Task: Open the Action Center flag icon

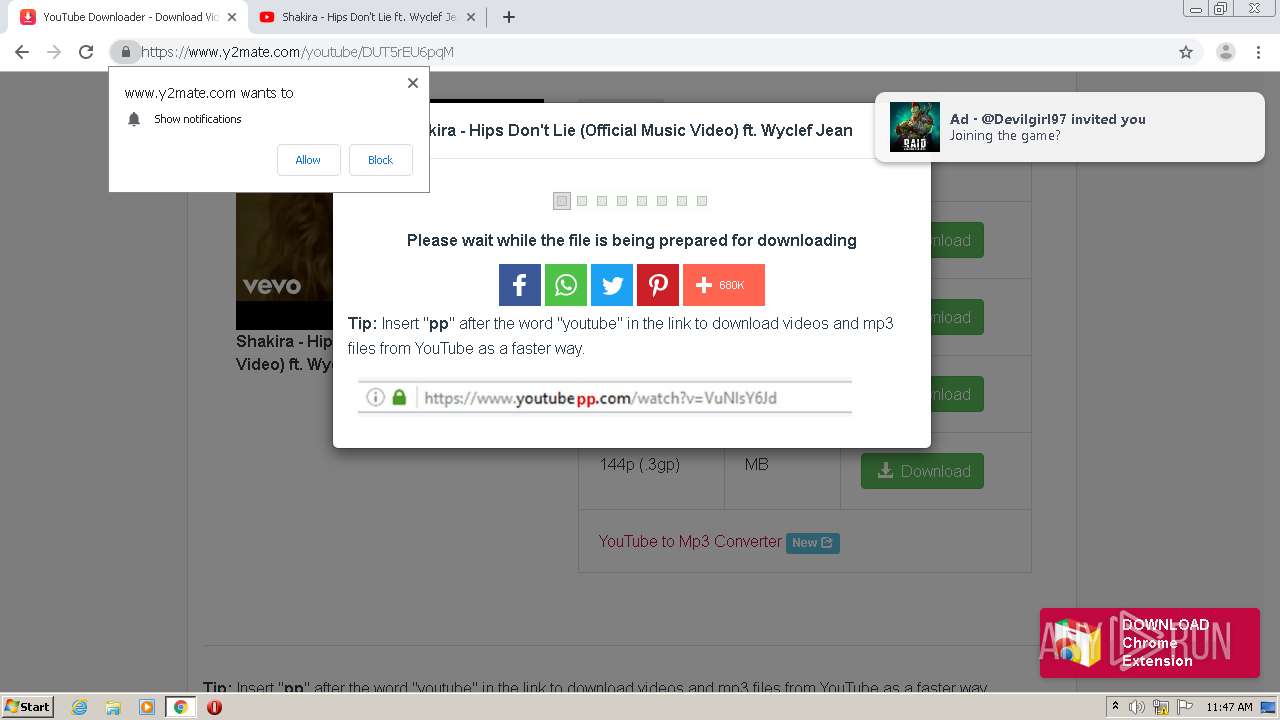Action: pyautogui.click(x=1184, y=707)
